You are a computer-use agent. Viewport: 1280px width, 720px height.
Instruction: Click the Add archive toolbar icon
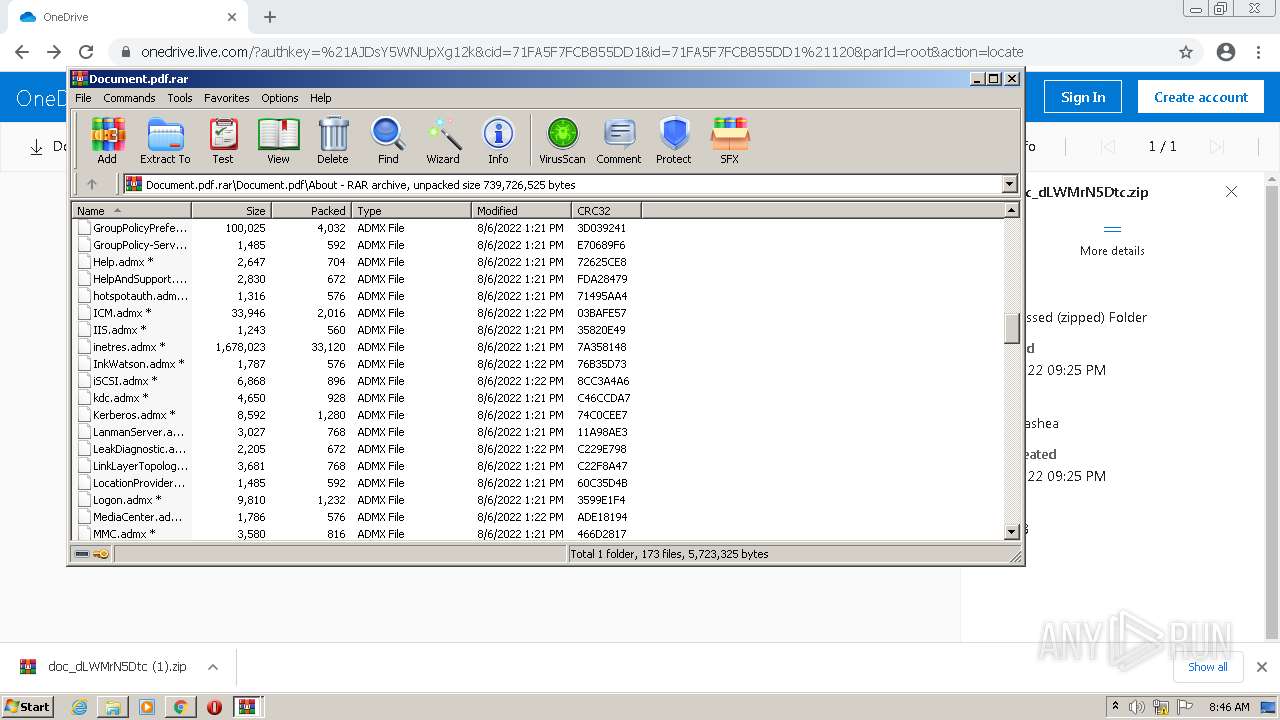pyautogui.click(x=107, y=140)
